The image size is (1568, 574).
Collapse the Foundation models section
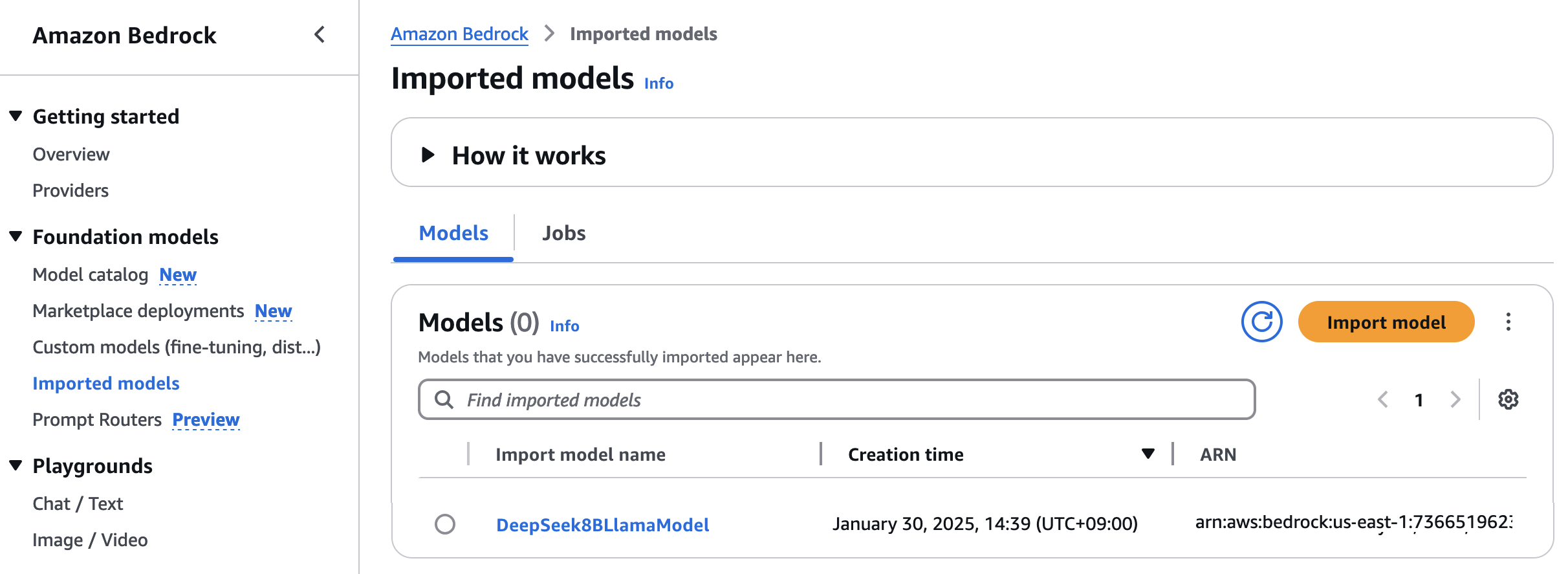click(16, 236)
